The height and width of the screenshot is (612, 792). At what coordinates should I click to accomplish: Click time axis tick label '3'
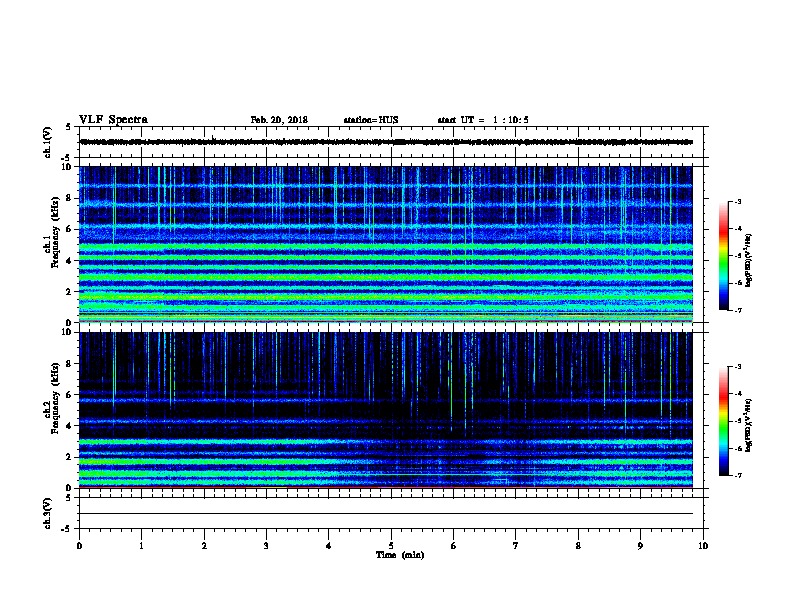coord(266,546)
